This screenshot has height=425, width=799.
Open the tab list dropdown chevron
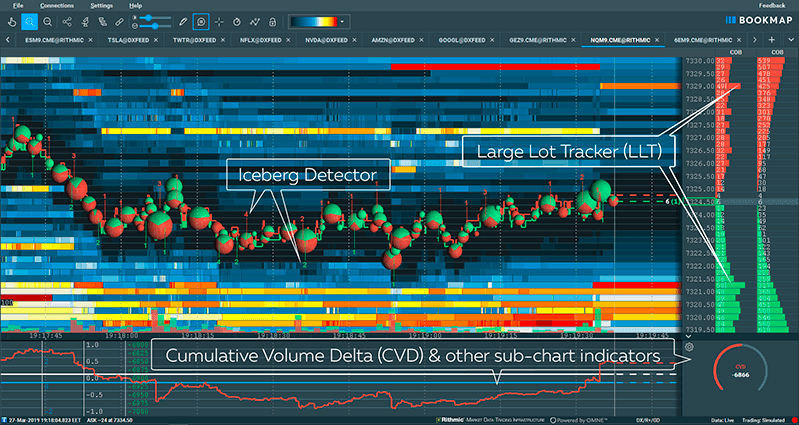pyautogui.click(x=789, y=39)
